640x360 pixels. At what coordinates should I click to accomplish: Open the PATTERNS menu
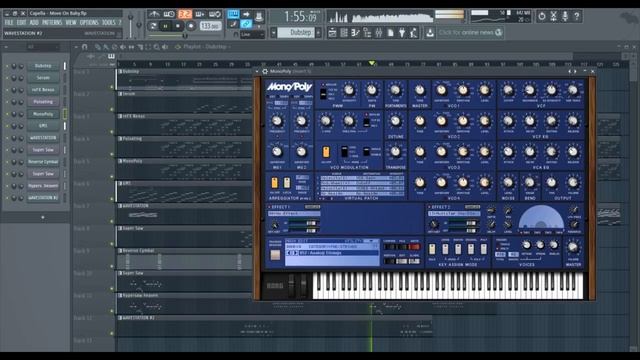coord(52,22)
